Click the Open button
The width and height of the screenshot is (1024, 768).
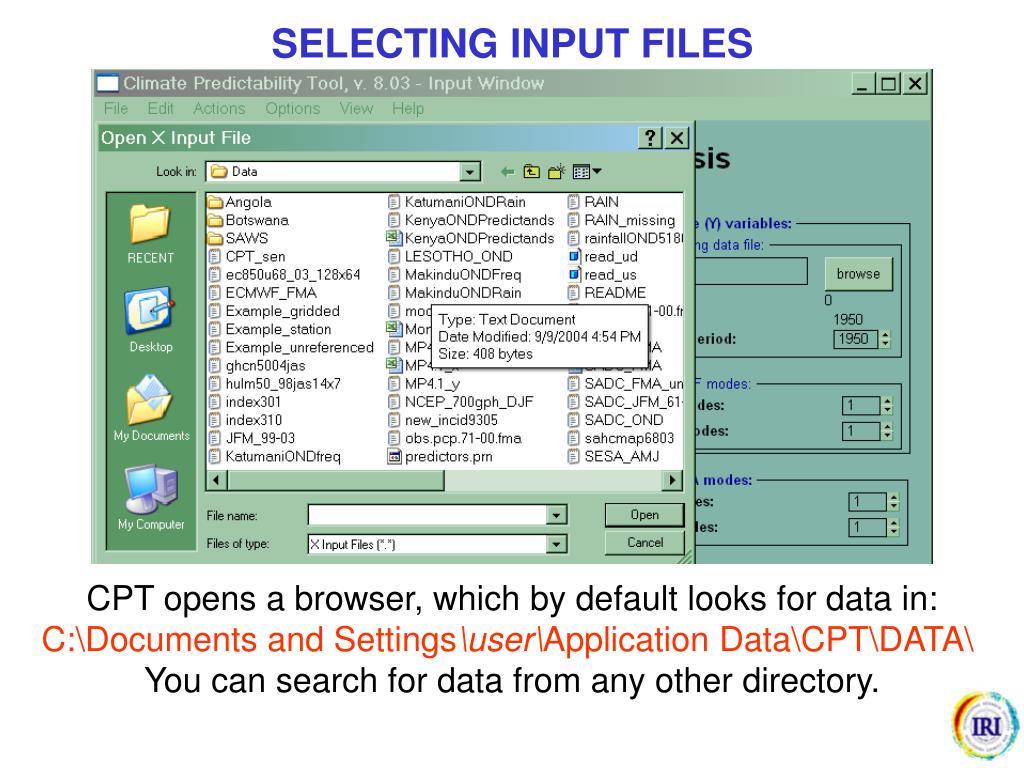[644, 515]
